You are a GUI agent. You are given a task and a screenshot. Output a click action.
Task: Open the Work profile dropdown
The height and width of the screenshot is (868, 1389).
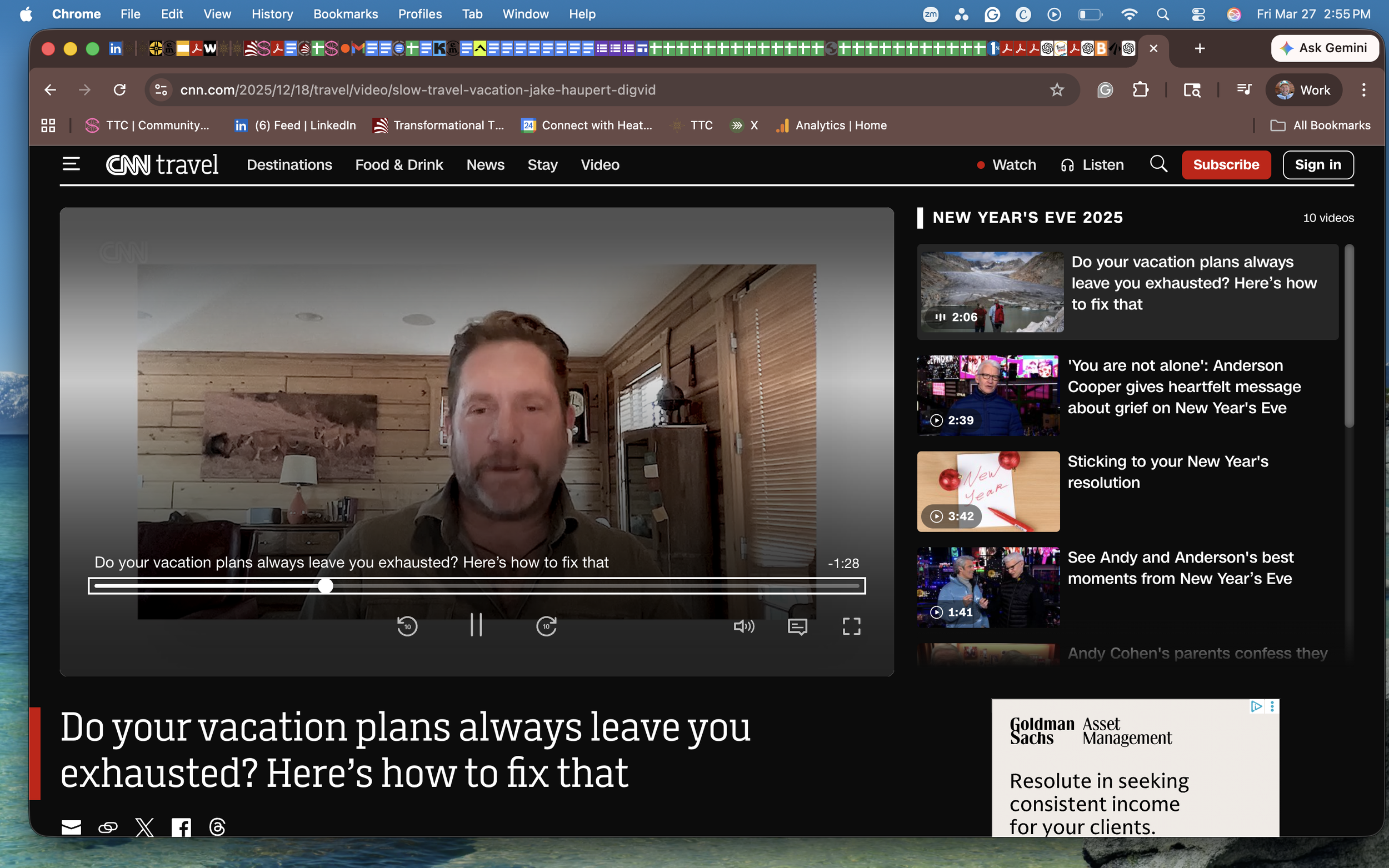click(1303, 90)
